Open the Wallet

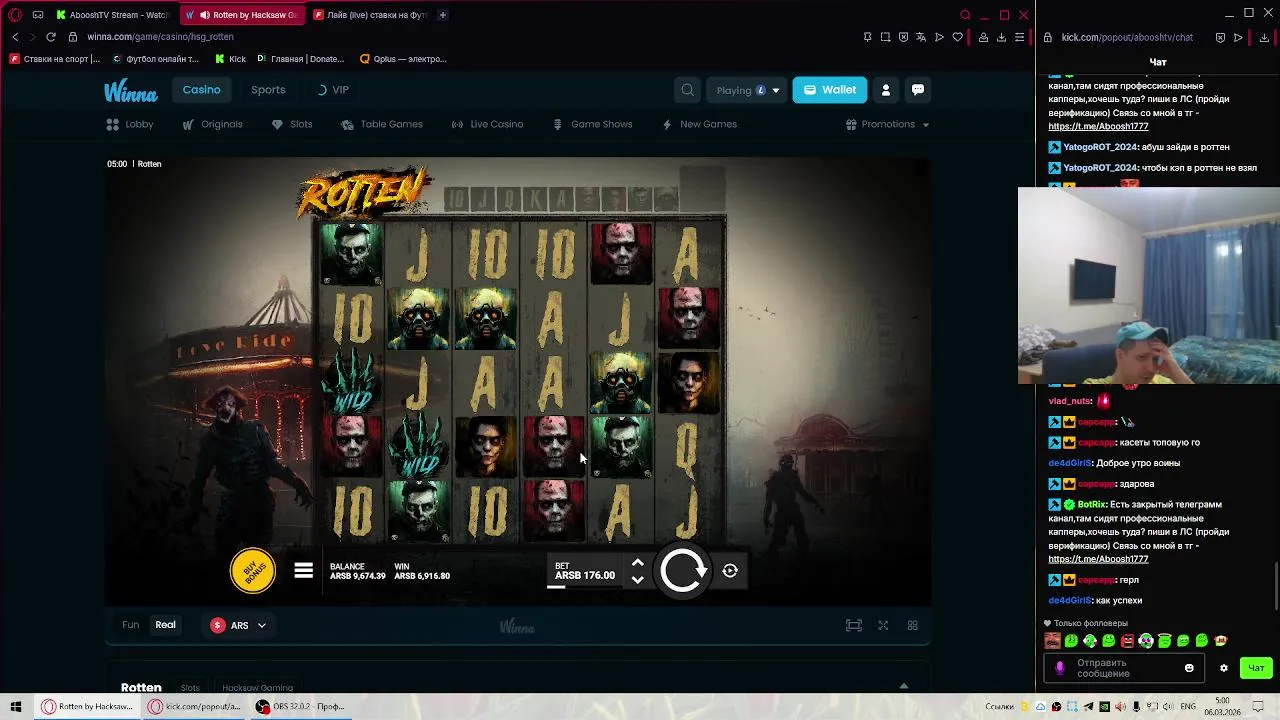(x=829, y=90)
